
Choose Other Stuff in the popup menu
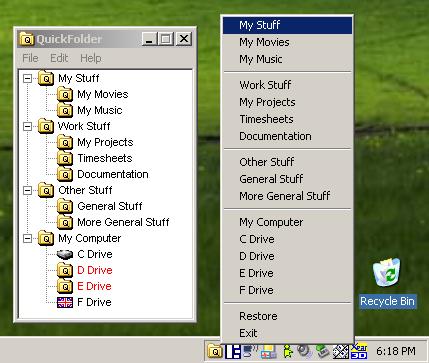(287, 162)
